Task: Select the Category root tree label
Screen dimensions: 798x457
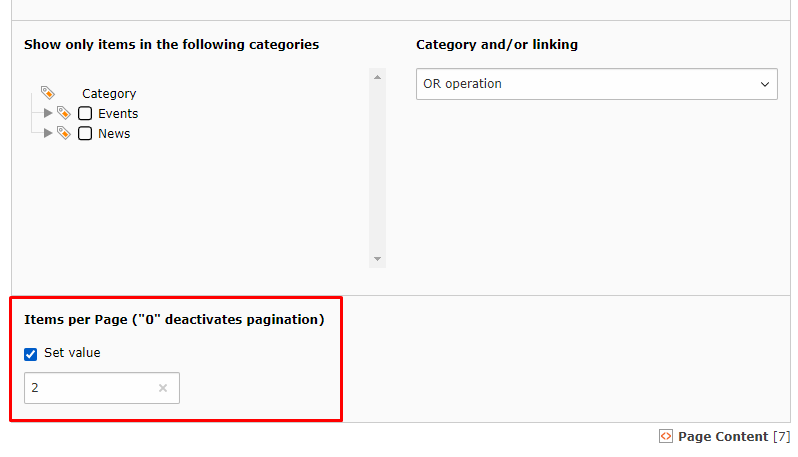Action: coord(109,94)
